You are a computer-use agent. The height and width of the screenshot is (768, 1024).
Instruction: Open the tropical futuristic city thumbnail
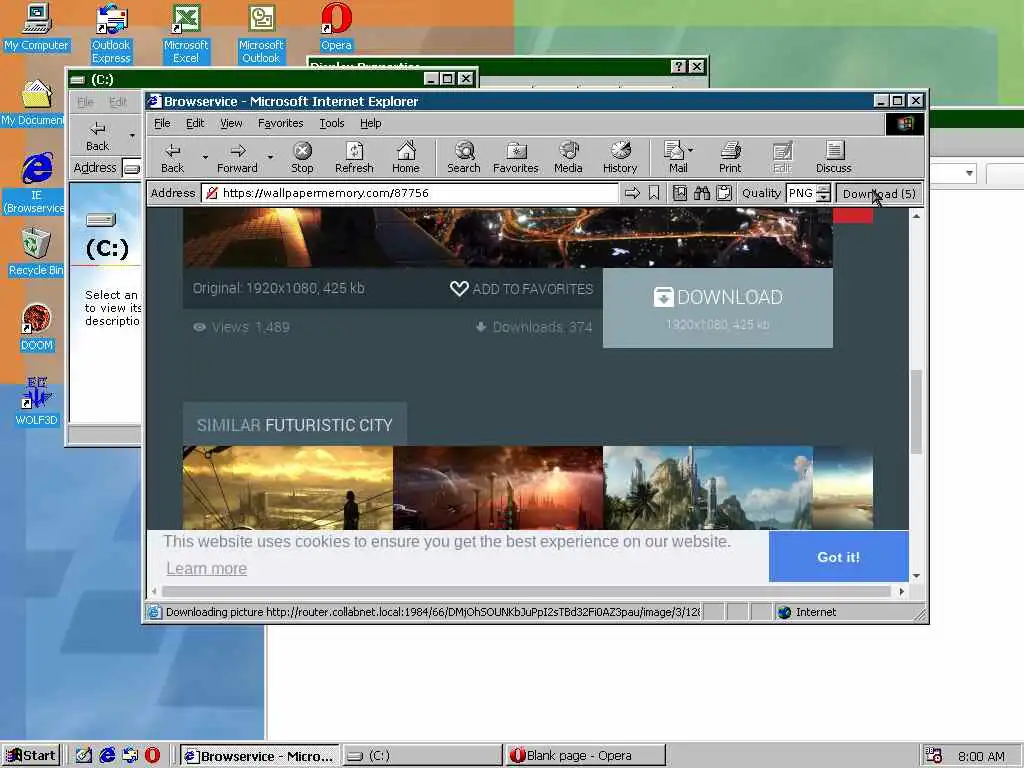point(708,487)
